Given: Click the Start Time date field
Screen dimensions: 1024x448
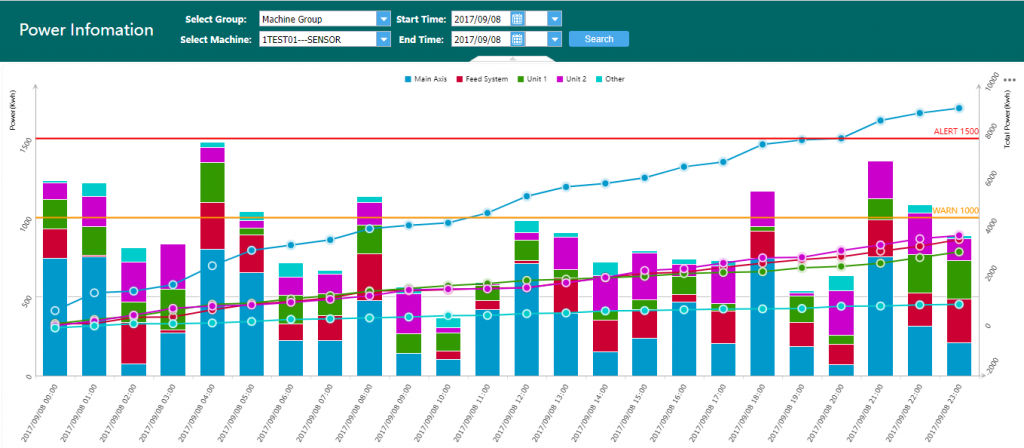Looking at the screenshot, I should pos(481,19).
